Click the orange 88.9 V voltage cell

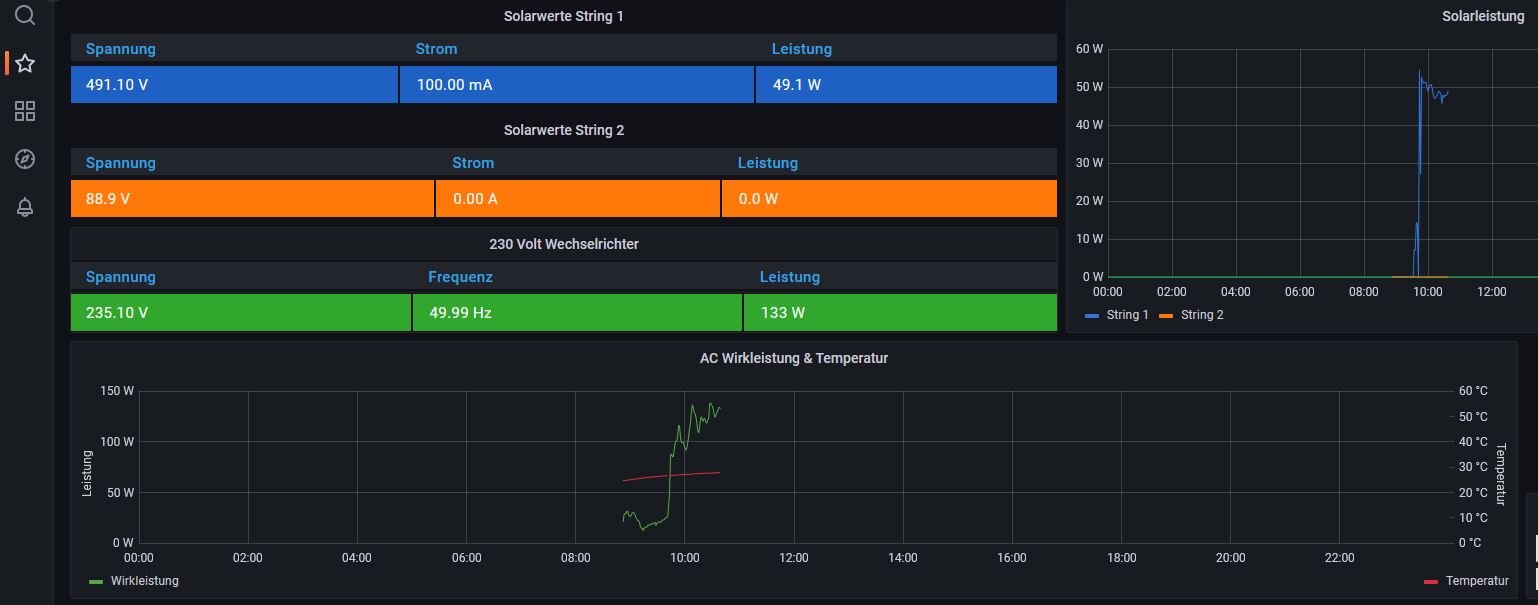point(108,199)
